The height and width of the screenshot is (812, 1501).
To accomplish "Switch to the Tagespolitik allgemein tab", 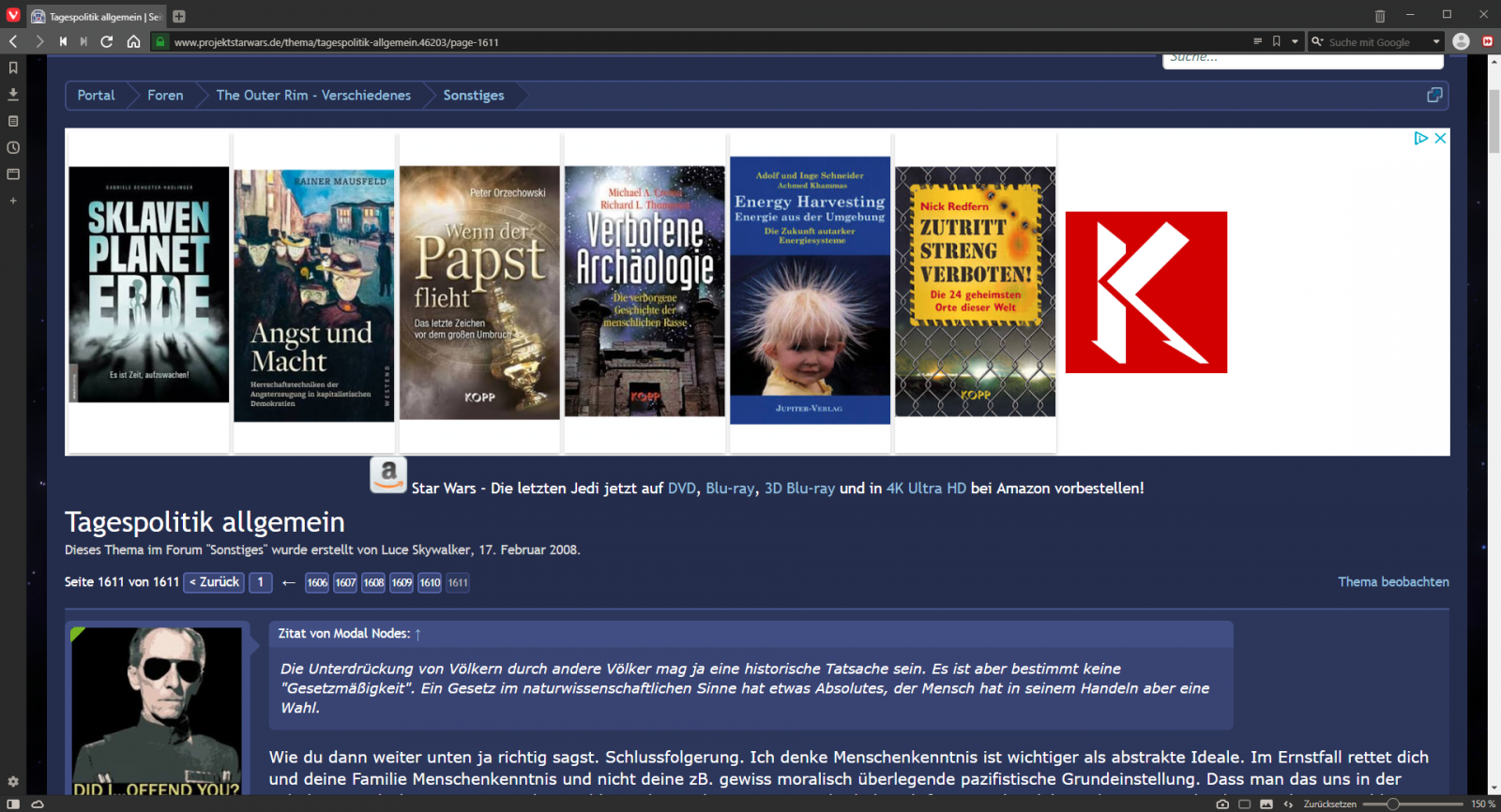I will (x=96, y=16).
